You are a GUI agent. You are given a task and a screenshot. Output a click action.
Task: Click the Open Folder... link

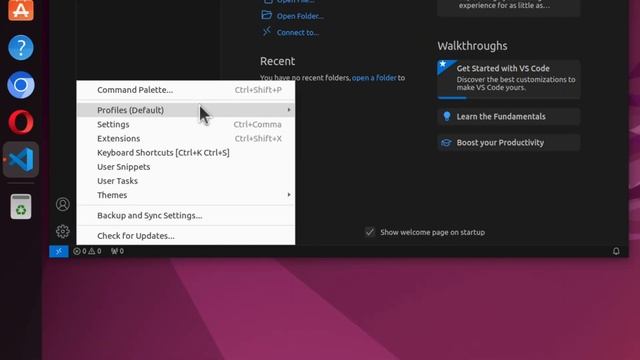tap(300, 16)
